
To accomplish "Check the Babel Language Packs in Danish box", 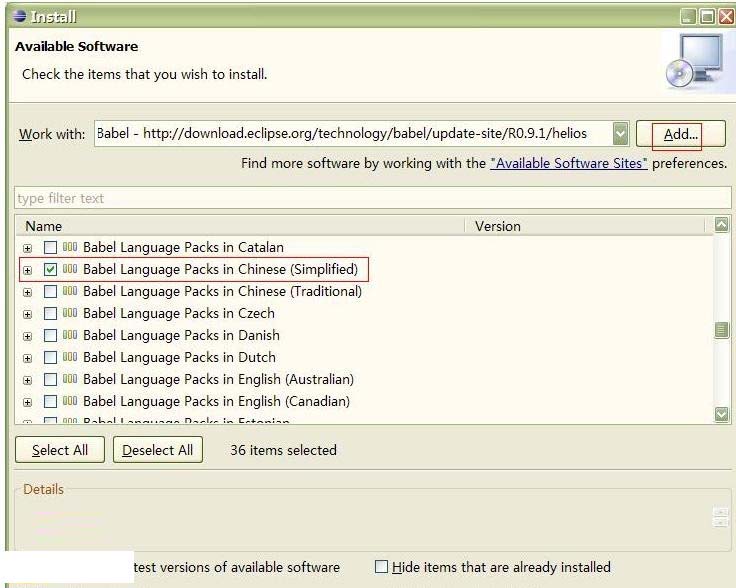I will (x=50, y=336).
